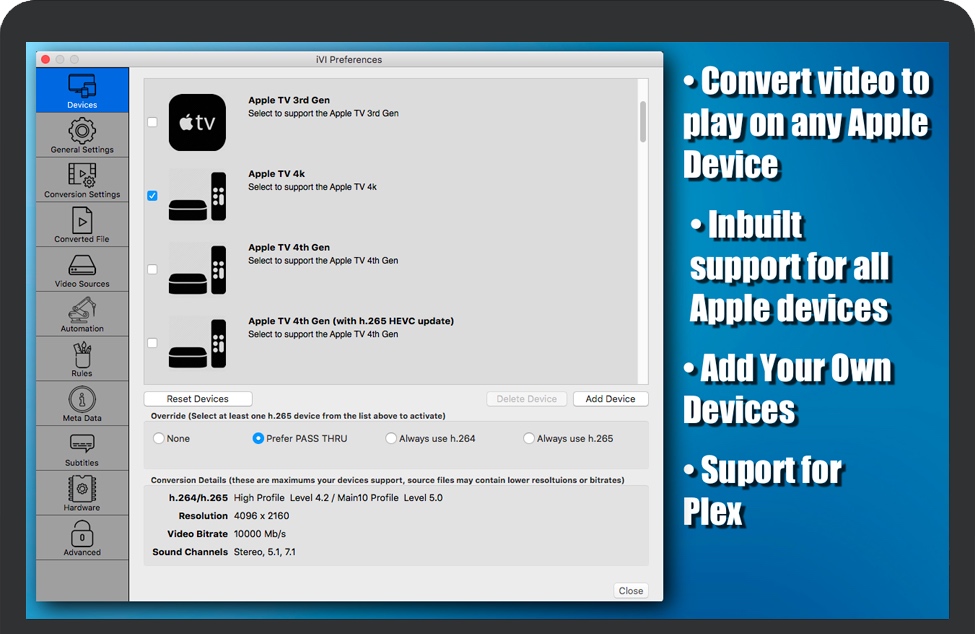
Task: Open the Conversion Settings pane icon
Action: tap(82, 176)
